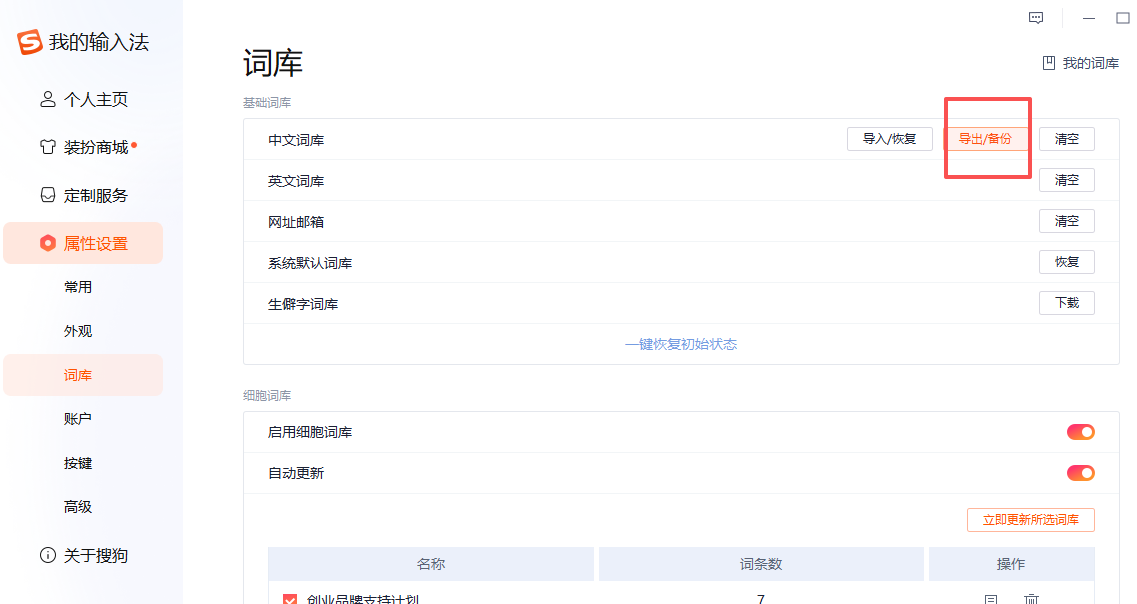Open the 账户 settings tab
The width and height of the screenshot is (1137, 604).
(78, 419)
